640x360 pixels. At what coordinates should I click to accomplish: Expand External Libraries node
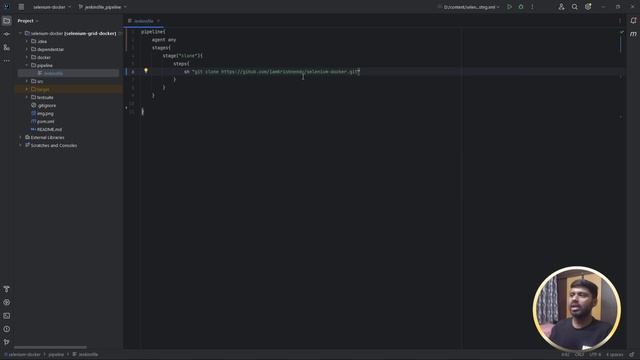[20, 137]
